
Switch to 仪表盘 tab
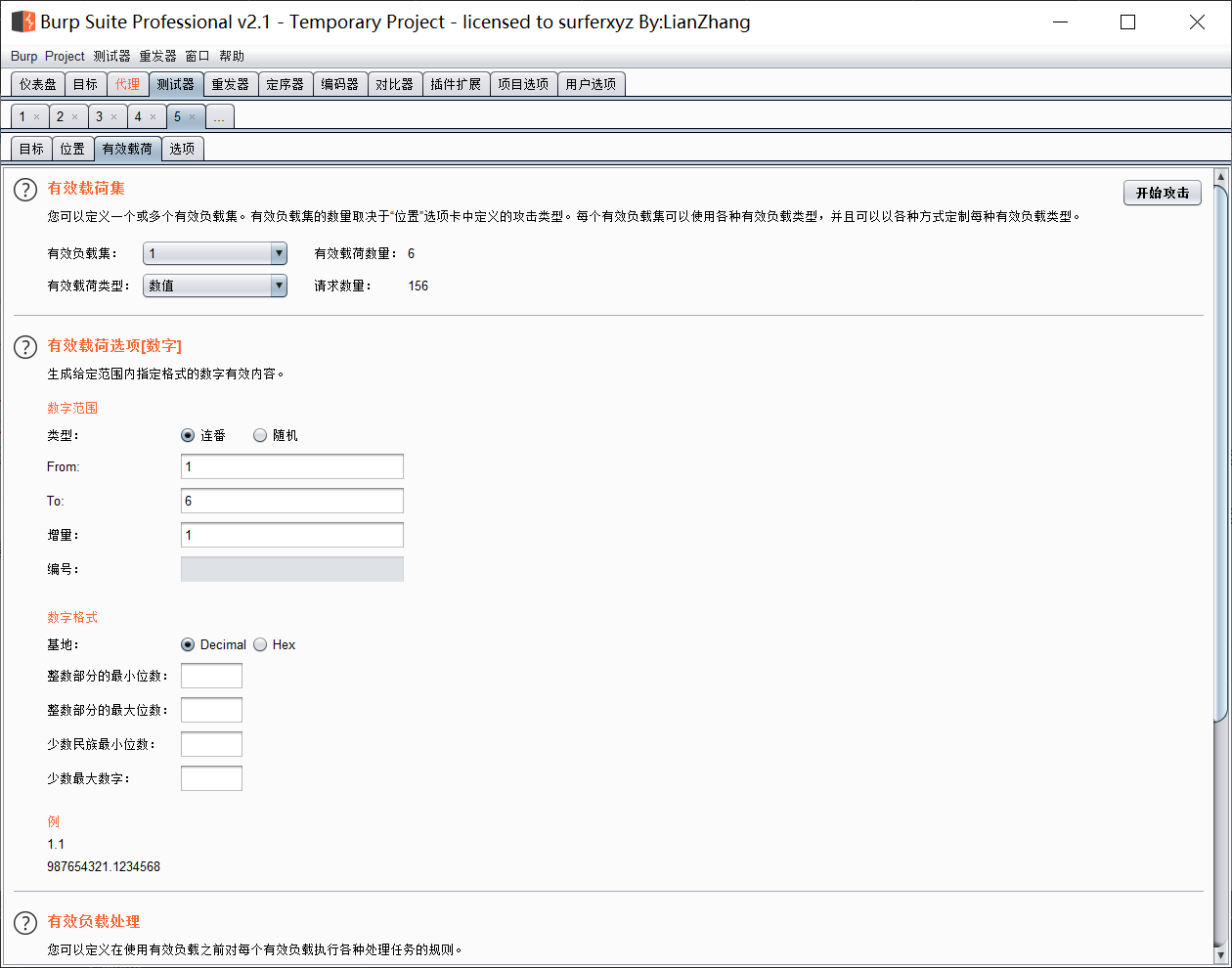pos(38,84)
